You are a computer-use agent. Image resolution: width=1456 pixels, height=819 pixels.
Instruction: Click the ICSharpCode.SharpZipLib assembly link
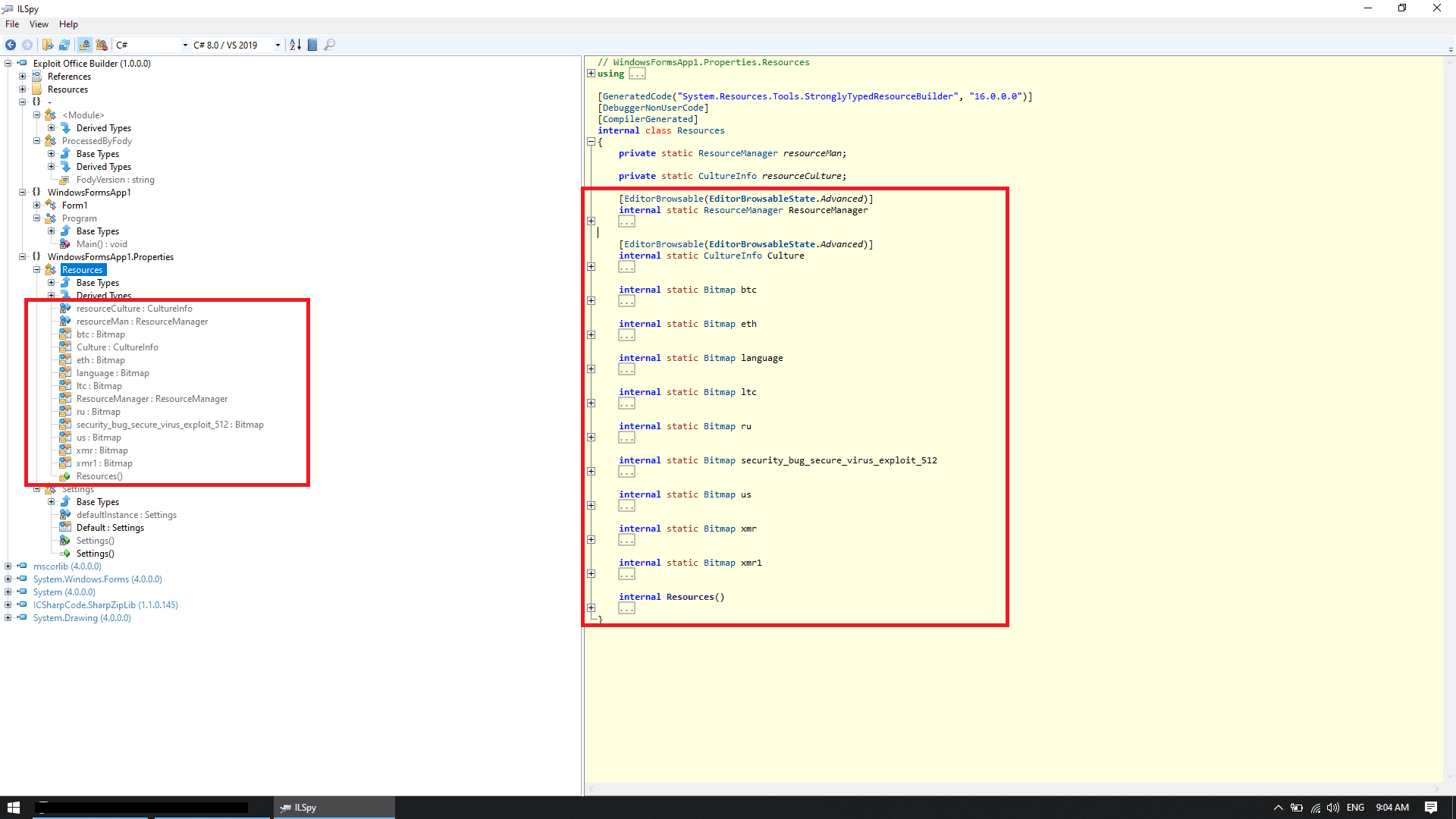tap(105, 605)
